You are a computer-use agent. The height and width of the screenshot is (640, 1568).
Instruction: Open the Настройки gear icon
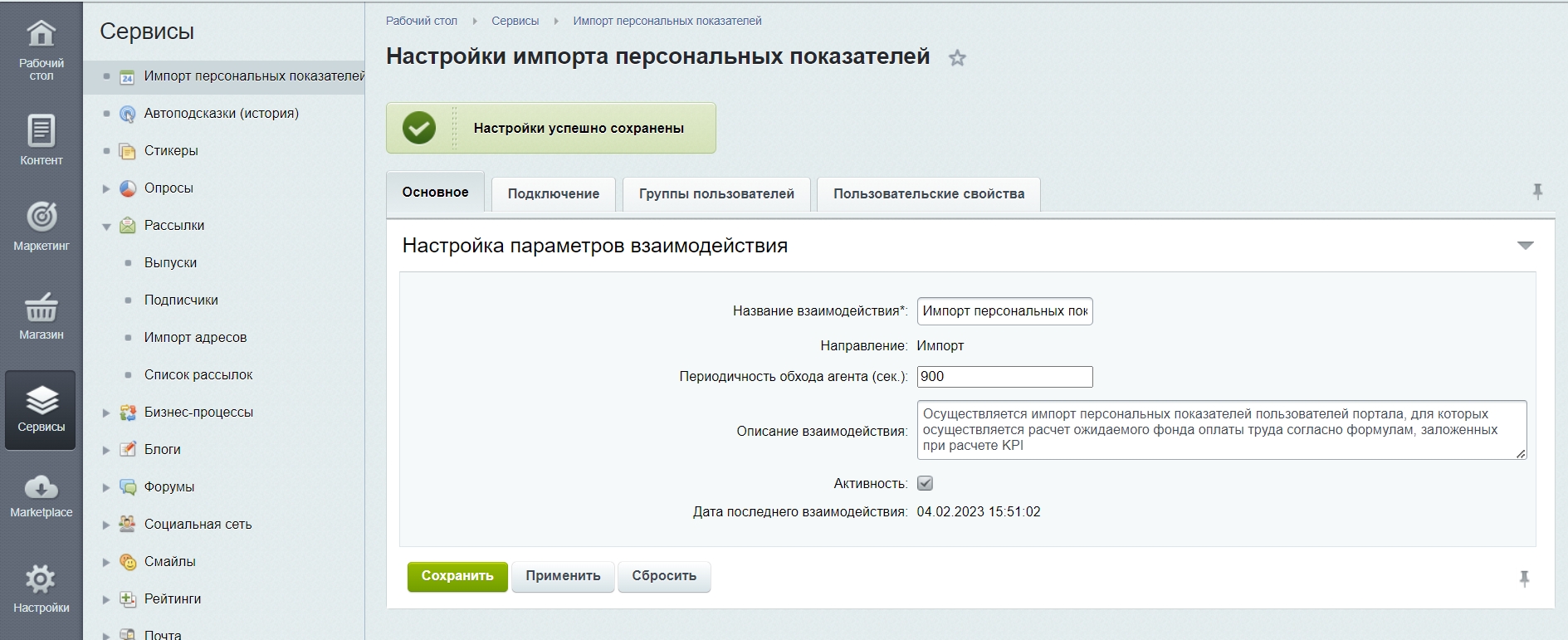point(41,579)
